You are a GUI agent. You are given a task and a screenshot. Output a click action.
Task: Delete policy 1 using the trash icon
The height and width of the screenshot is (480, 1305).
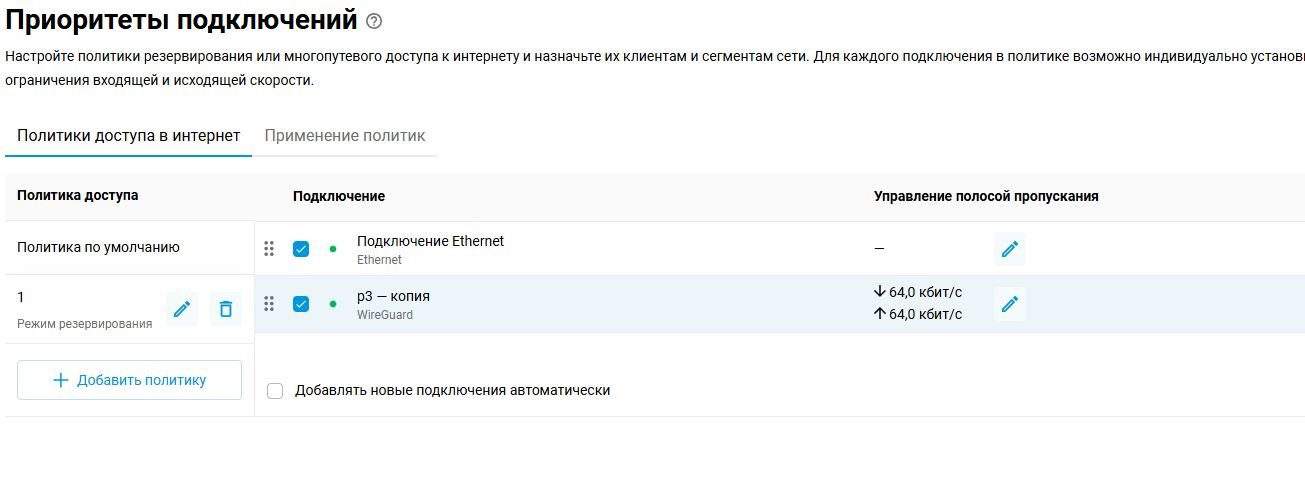[226, 309]
